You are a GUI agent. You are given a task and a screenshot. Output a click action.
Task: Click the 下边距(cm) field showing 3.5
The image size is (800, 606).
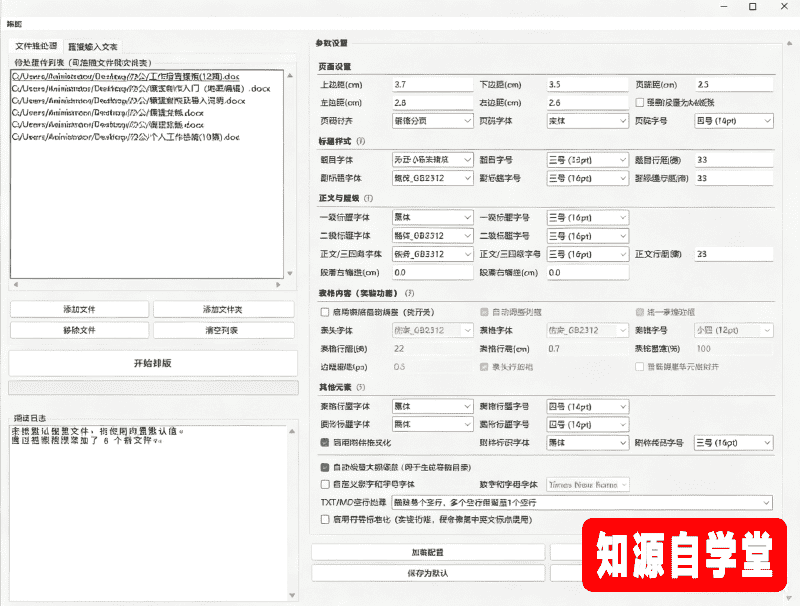[x=587, y=85]
